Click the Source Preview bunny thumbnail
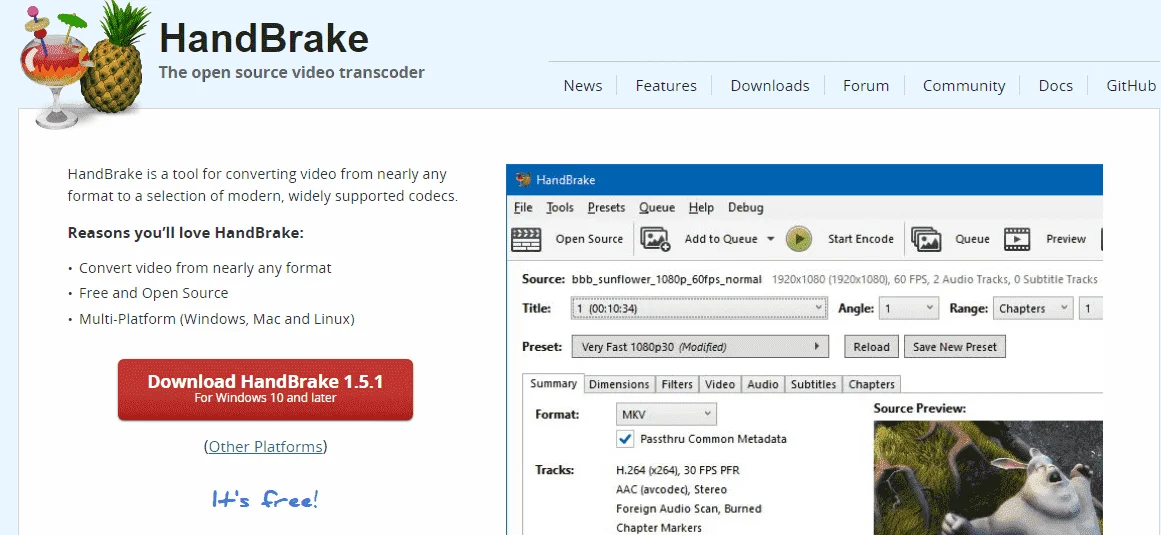The height and width of the screenshot is (535, 1161). 988,478
